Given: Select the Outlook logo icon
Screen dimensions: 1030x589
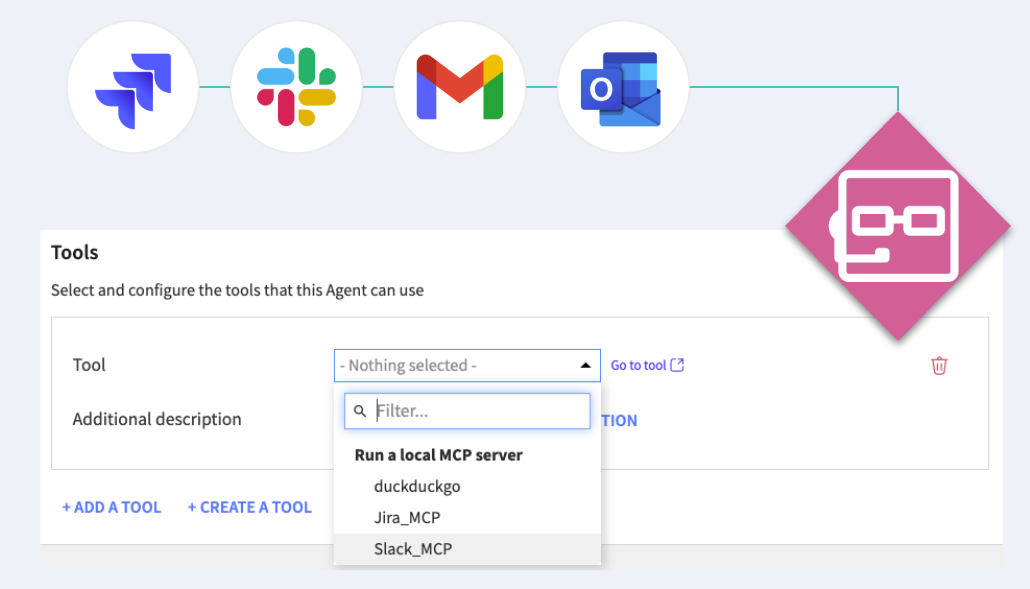Looking at the screenshot, I should click(x=622, y=88).
